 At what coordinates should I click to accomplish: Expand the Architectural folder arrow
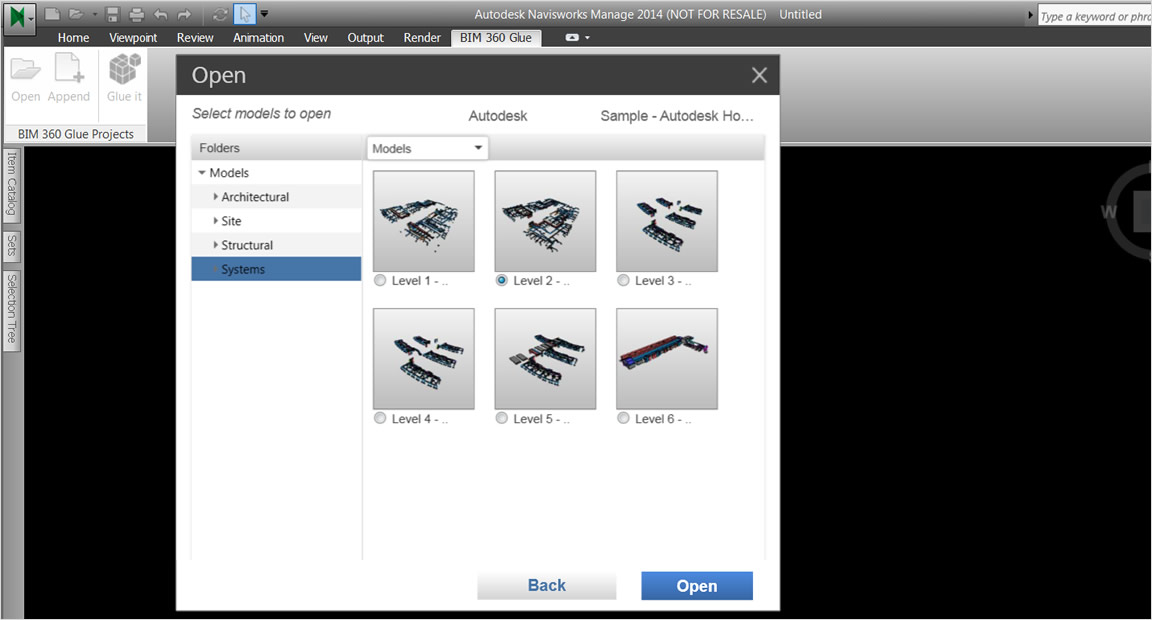[215, 196]
